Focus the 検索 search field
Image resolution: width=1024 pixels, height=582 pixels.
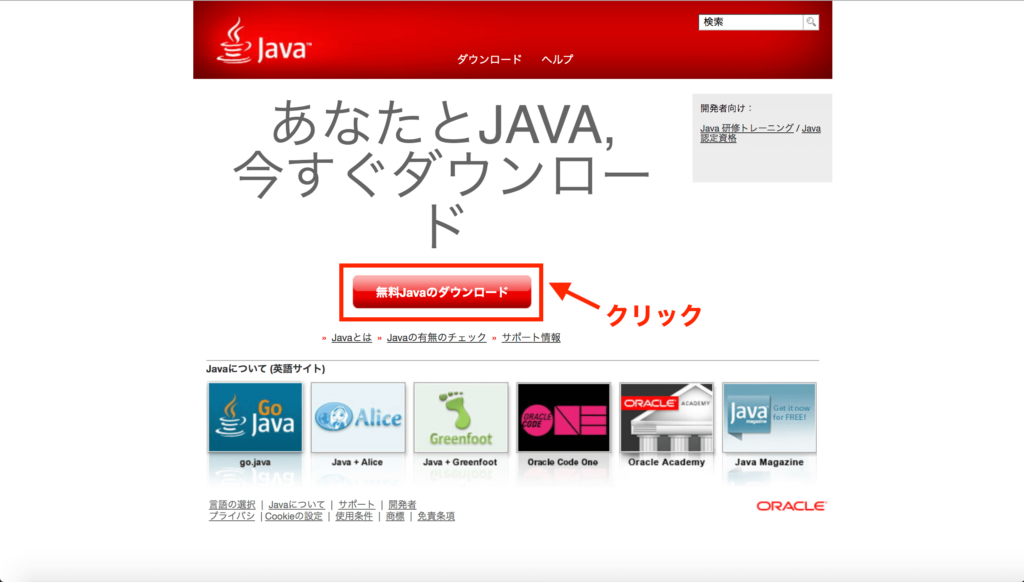(x=751, y=22)
